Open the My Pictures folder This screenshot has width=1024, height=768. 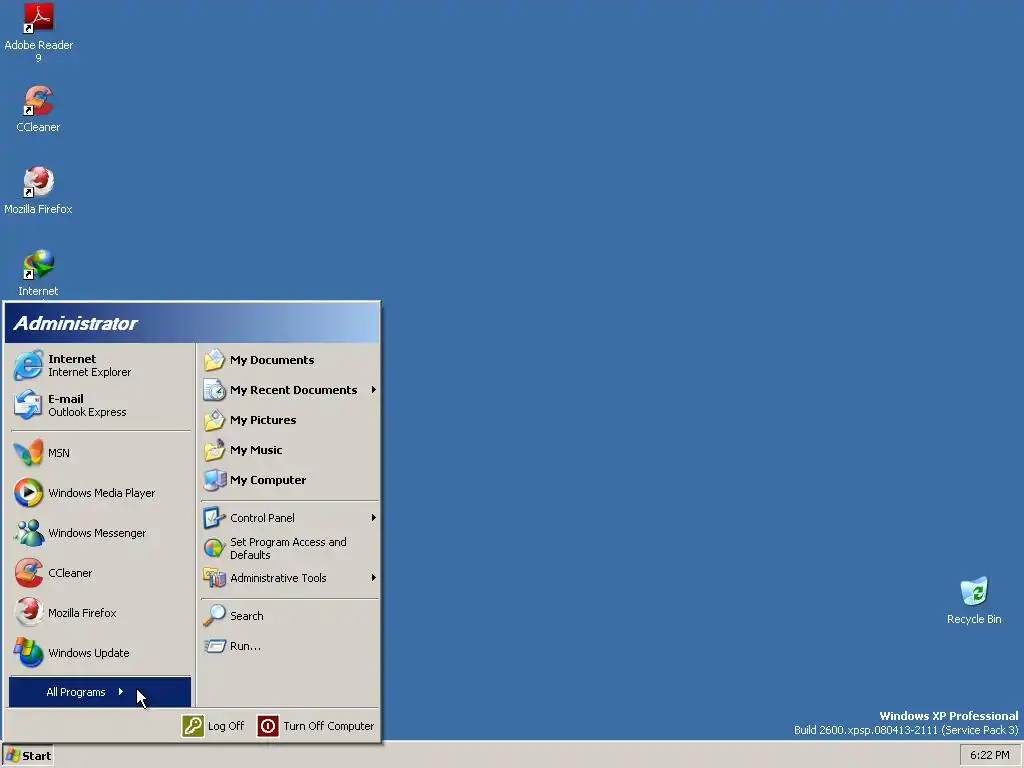tap(289, 420)
